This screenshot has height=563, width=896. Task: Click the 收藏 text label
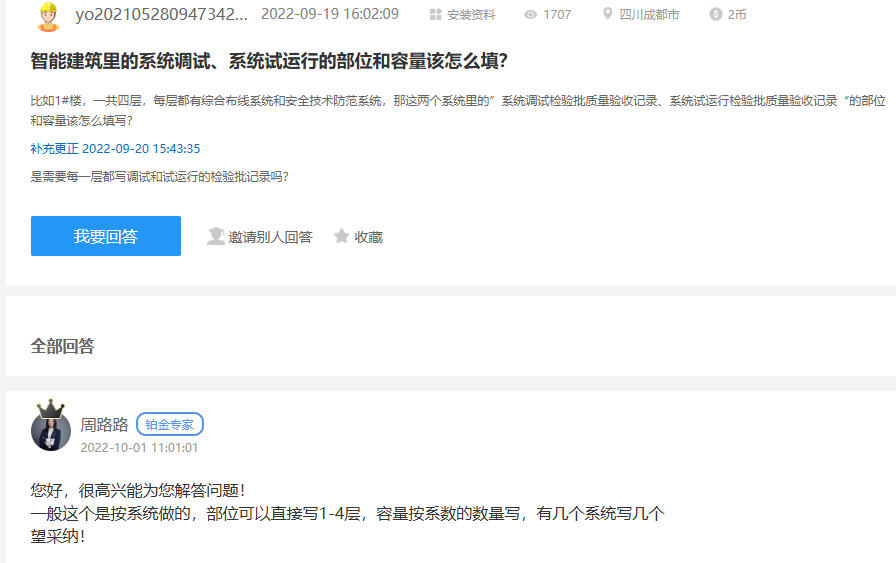click(368, 237)
